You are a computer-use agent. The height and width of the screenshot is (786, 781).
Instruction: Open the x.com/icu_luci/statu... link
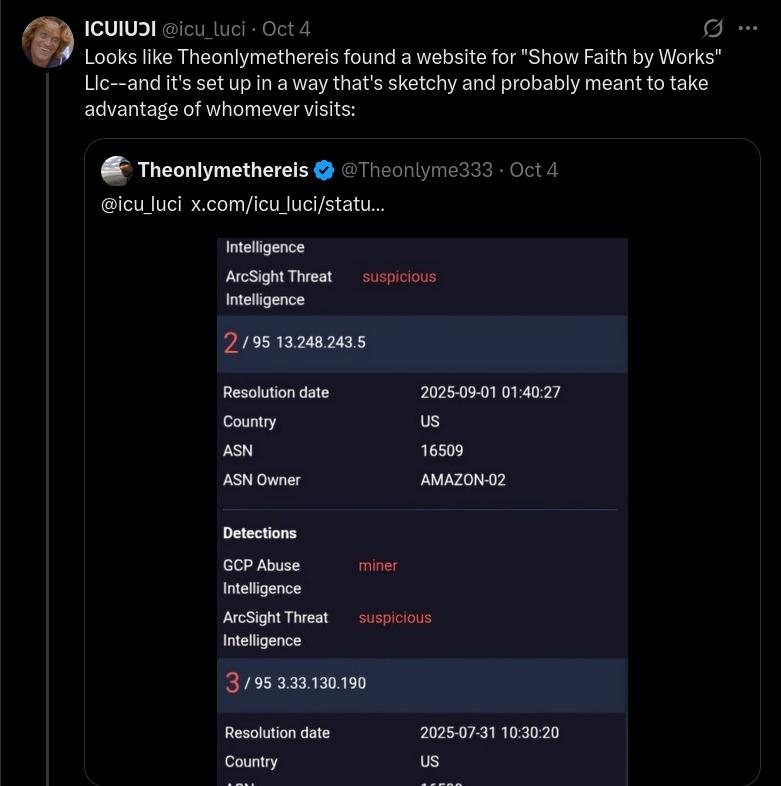(x=287, y=204)
